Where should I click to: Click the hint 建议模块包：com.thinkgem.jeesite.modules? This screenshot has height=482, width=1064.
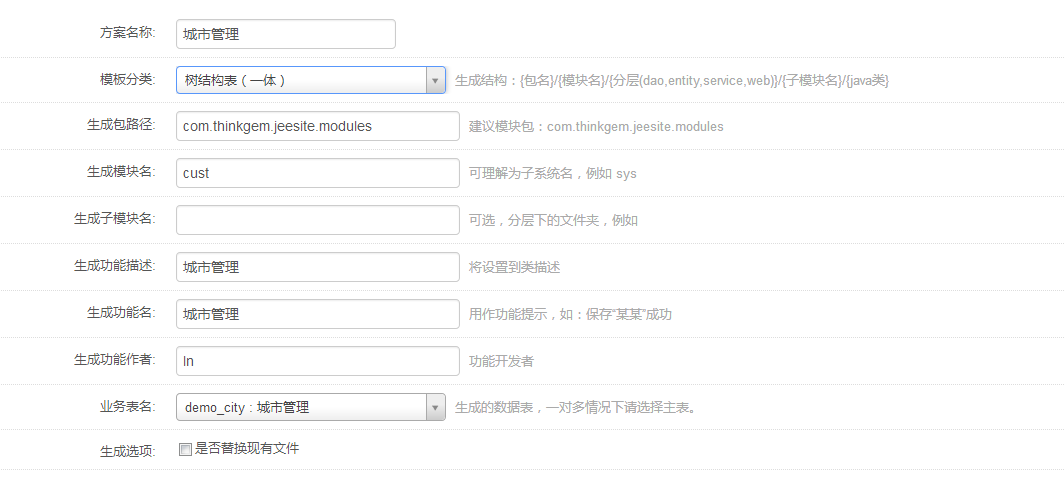tap(596, 127)
